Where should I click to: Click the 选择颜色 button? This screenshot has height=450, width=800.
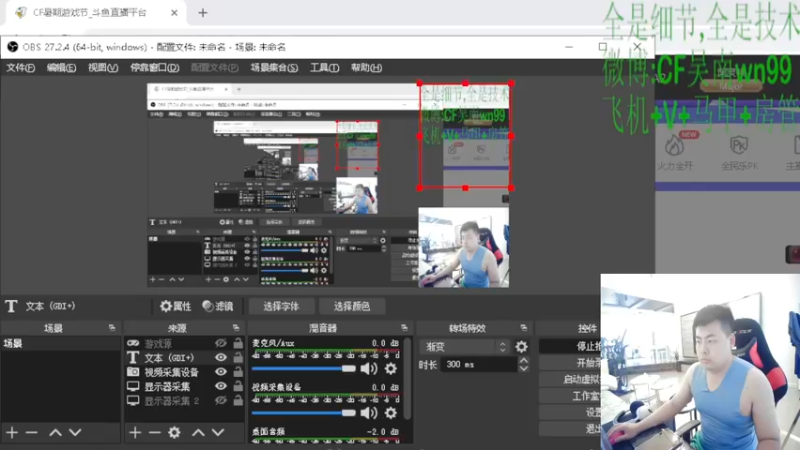pos(352,306)
